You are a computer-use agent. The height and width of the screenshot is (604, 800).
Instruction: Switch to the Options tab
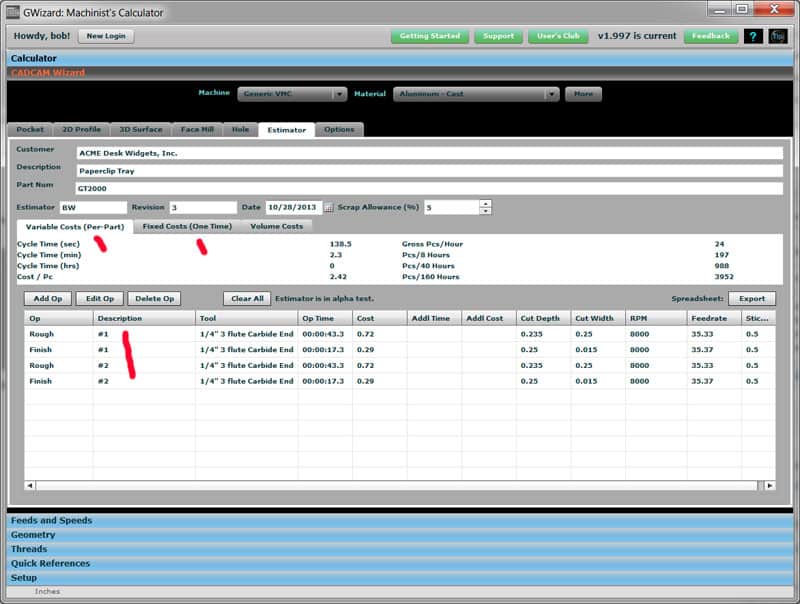340,129
